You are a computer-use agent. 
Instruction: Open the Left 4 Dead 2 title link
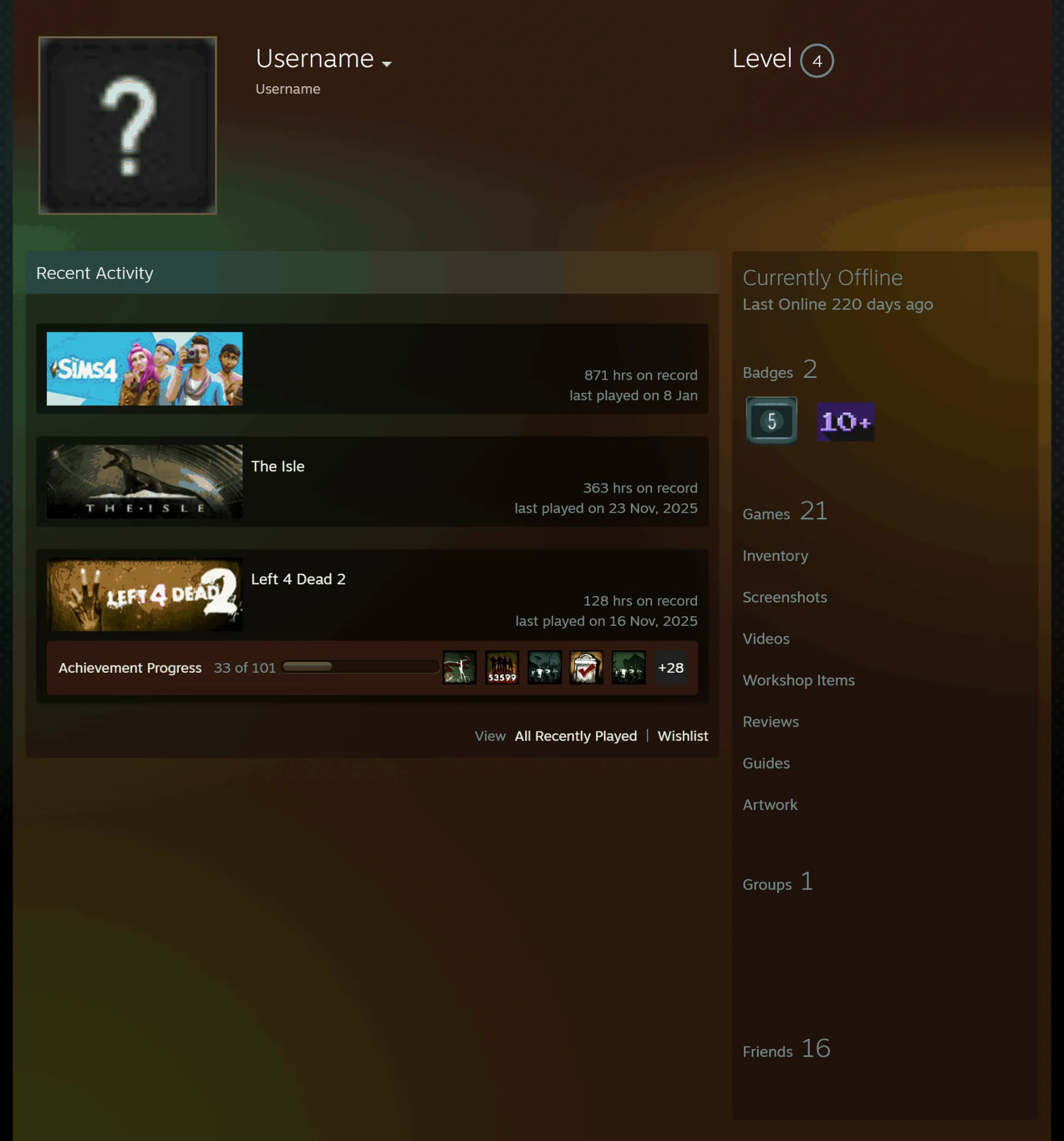298,579
